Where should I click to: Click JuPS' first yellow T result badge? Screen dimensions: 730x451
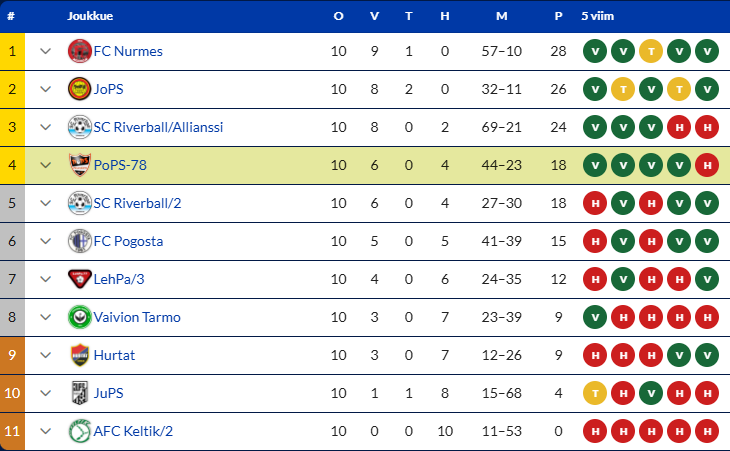tap(595, 393)
